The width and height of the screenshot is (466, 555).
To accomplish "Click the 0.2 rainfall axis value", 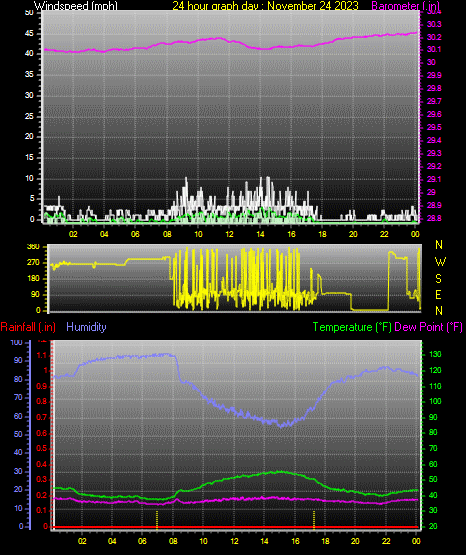I will click(x=42, y=495).
